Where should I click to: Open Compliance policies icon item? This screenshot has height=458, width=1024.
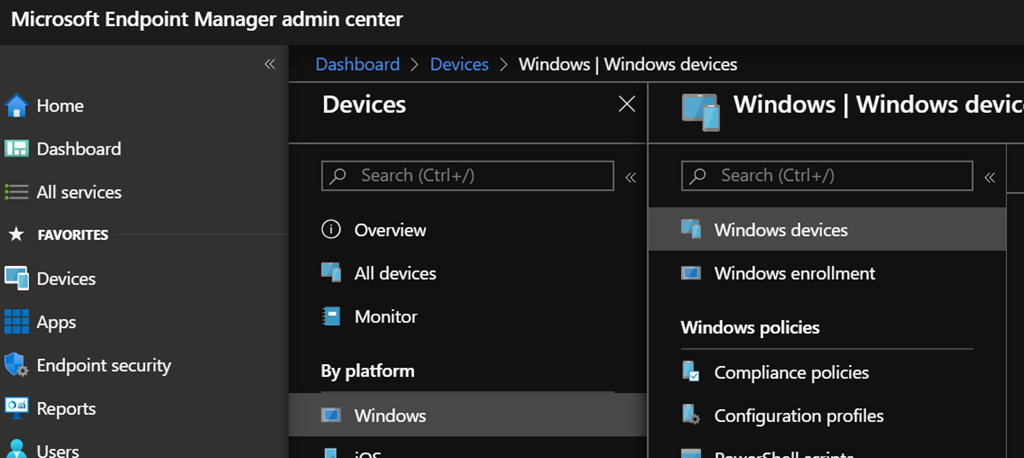[691, 372]
